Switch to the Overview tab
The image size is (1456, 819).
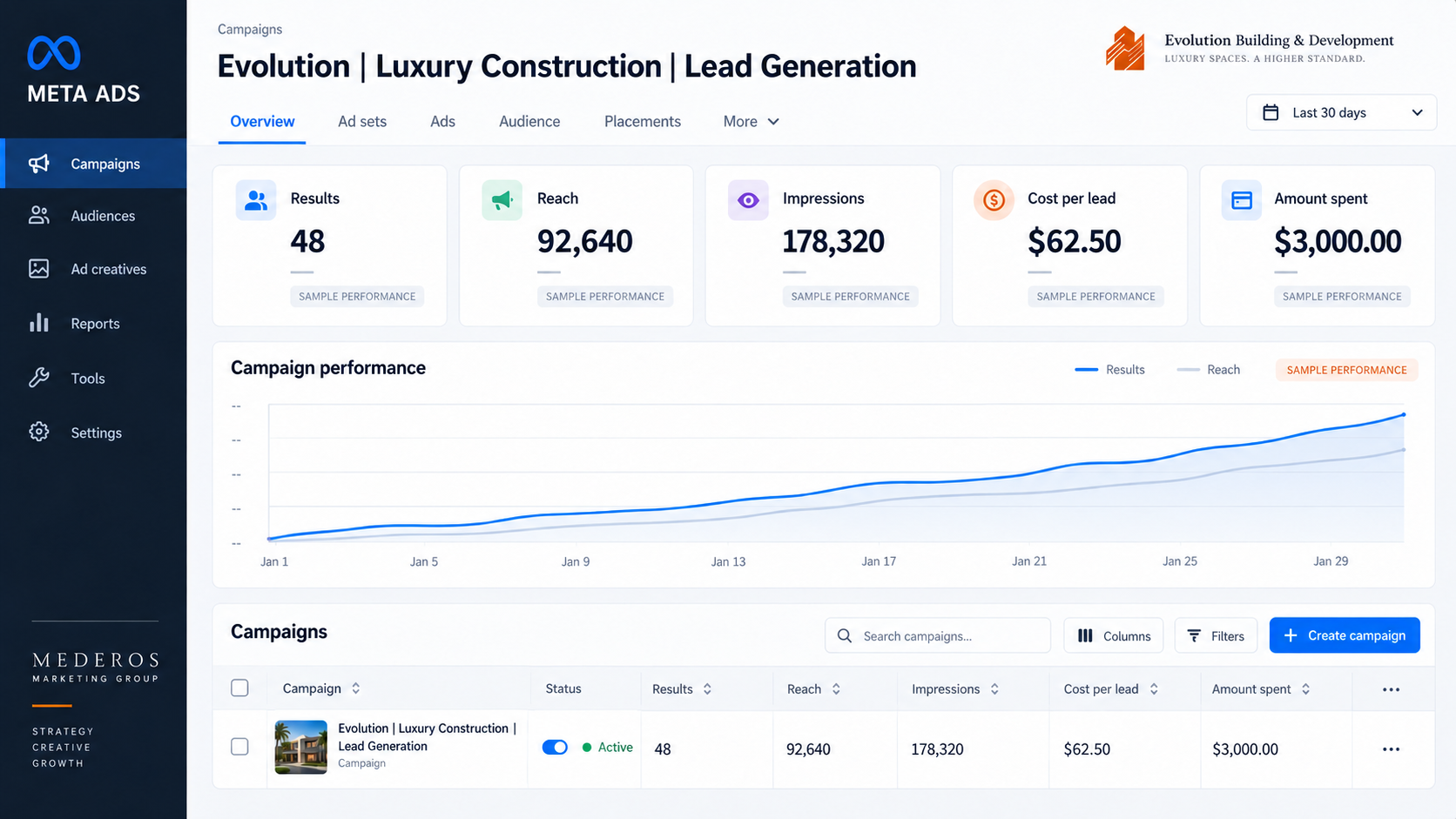262,121
